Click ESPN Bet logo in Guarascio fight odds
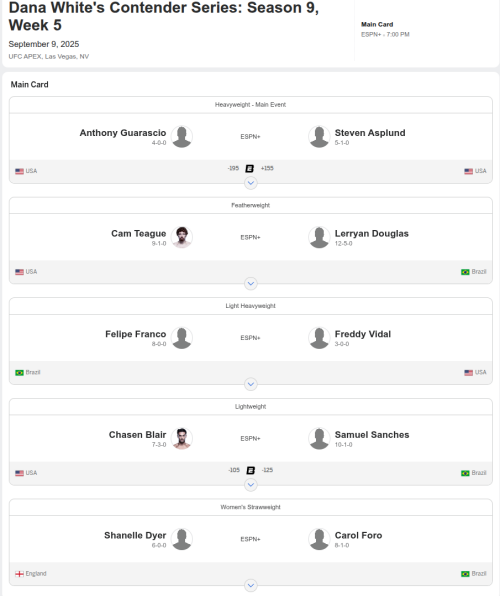500x596 pixels. coord(249,168)
